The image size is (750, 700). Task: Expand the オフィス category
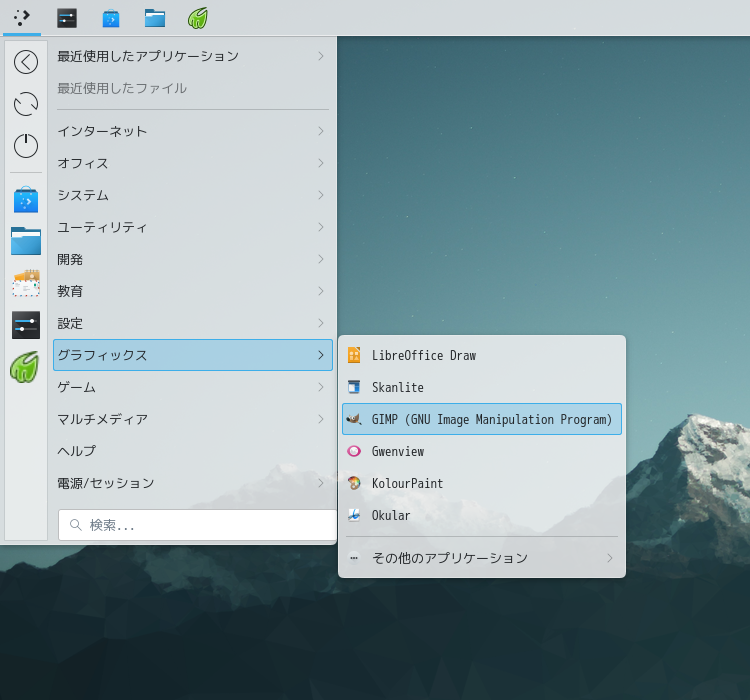[193, 163]
